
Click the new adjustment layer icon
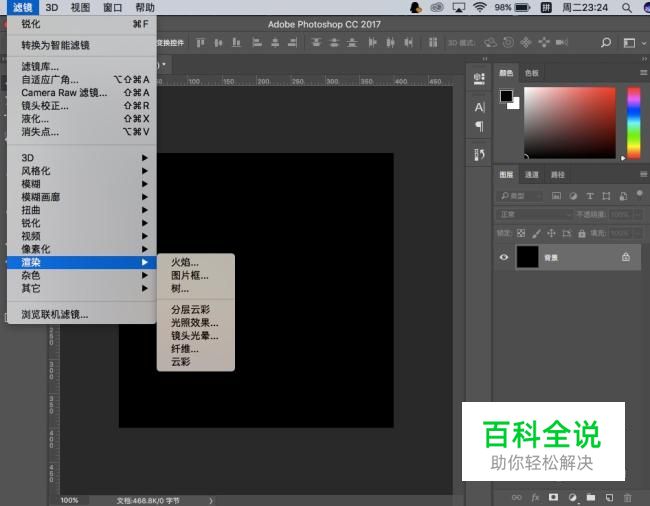[x=572, y=497]
